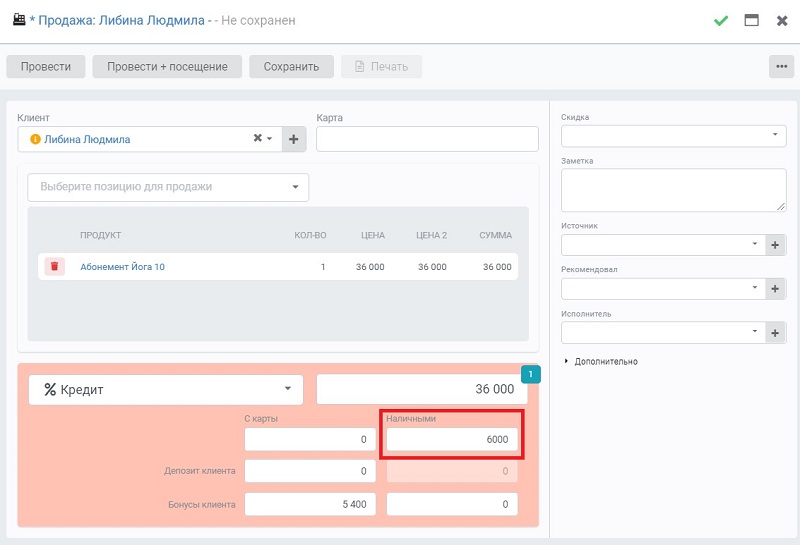Click the Заметка text area
This screenshot has width=800, height=545.
click(673, 190)
